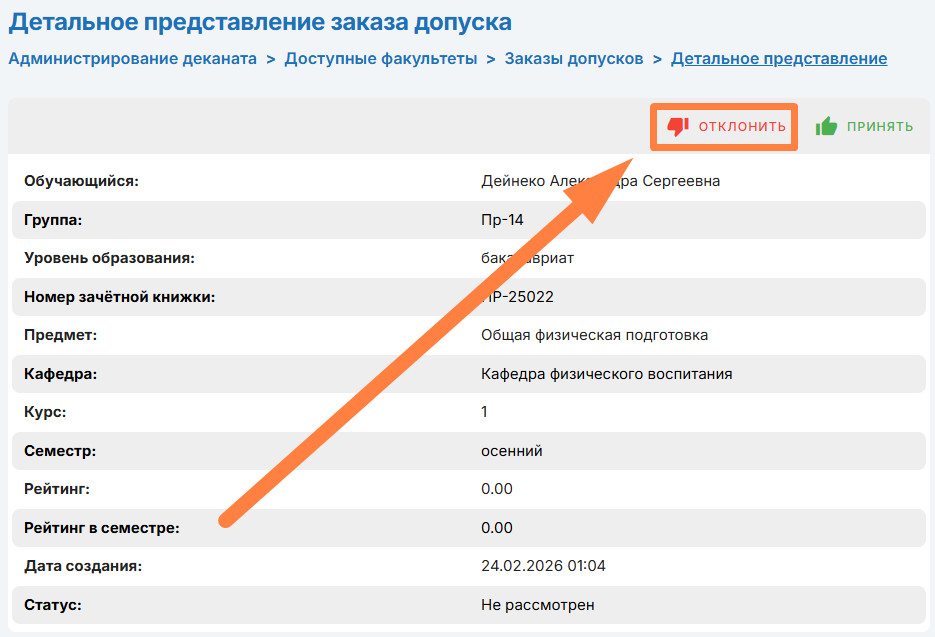This screenshot has height=637, width=935.
Task: Select the Детальное представление breadcrumb link
Action: [x=779, y=59]
